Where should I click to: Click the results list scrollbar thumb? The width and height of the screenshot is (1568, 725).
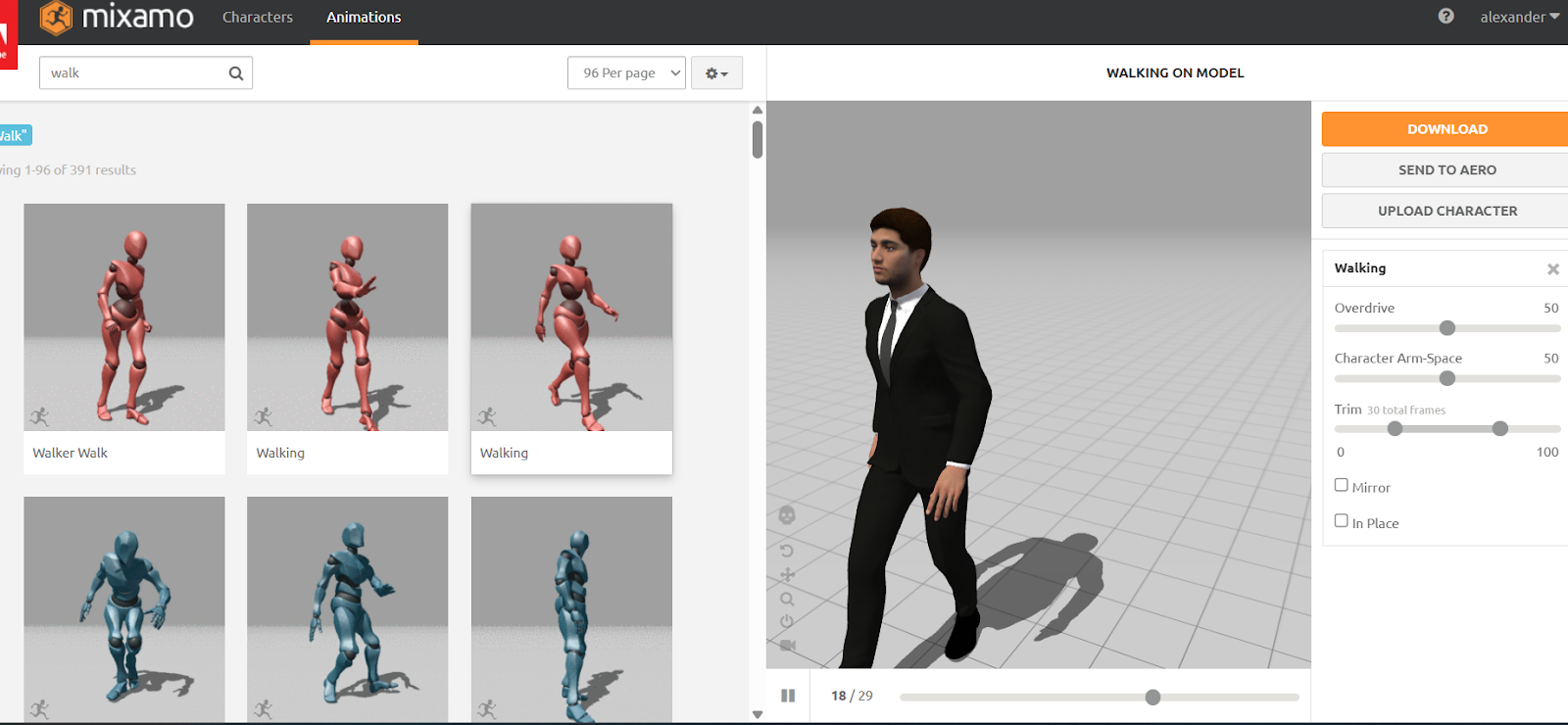[758, 139]
